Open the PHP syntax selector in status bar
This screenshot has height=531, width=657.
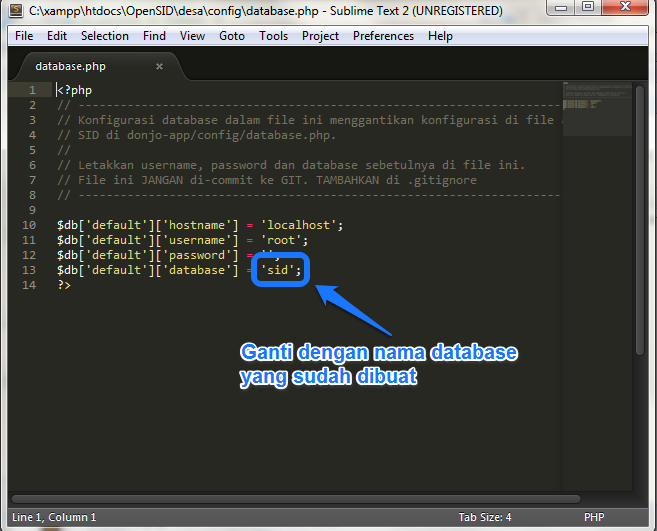(594, 517)
